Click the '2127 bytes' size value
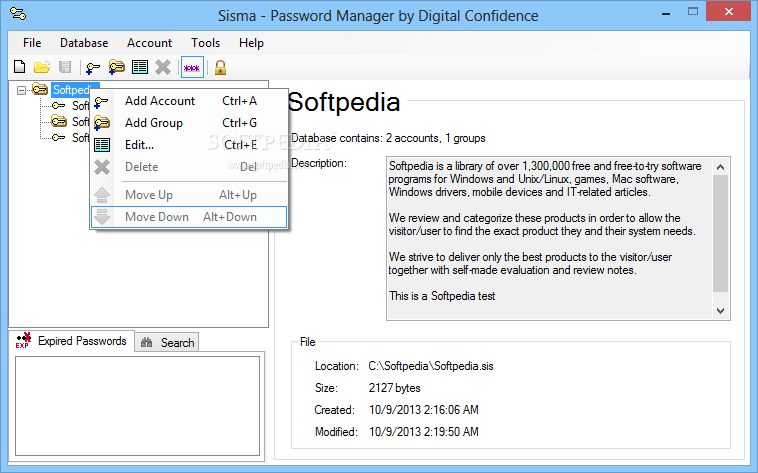This screenshot has height=473, width=758. (x=394, y=388)
